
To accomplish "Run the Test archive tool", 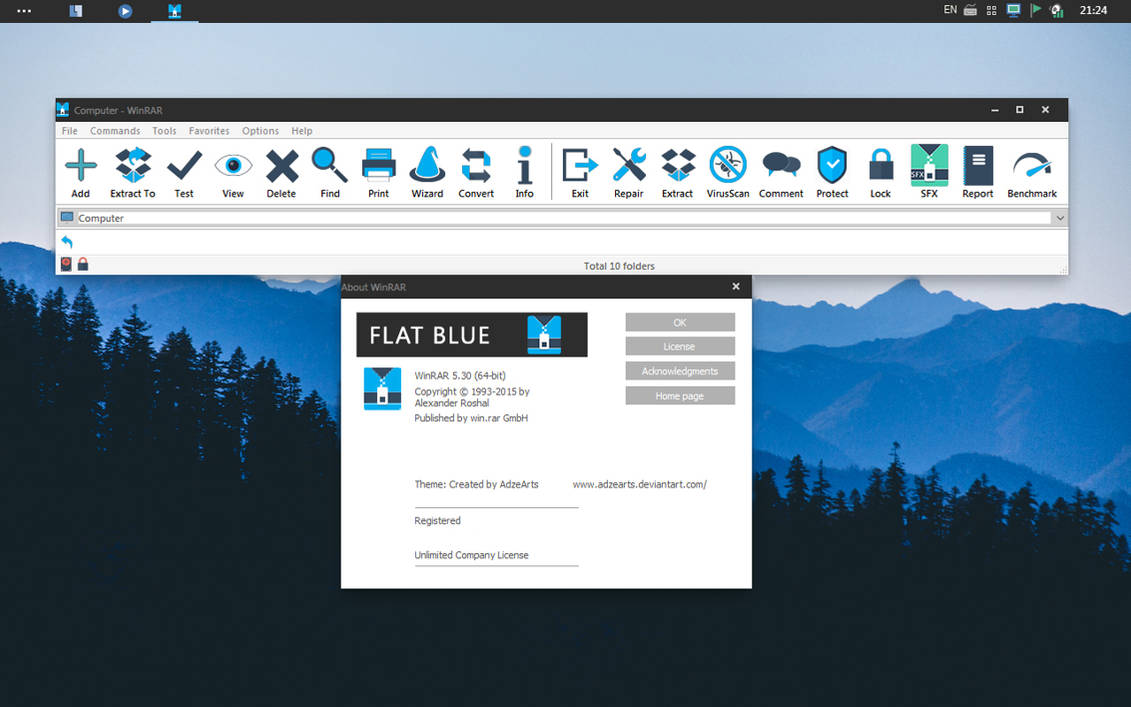I will coord(183,170).
